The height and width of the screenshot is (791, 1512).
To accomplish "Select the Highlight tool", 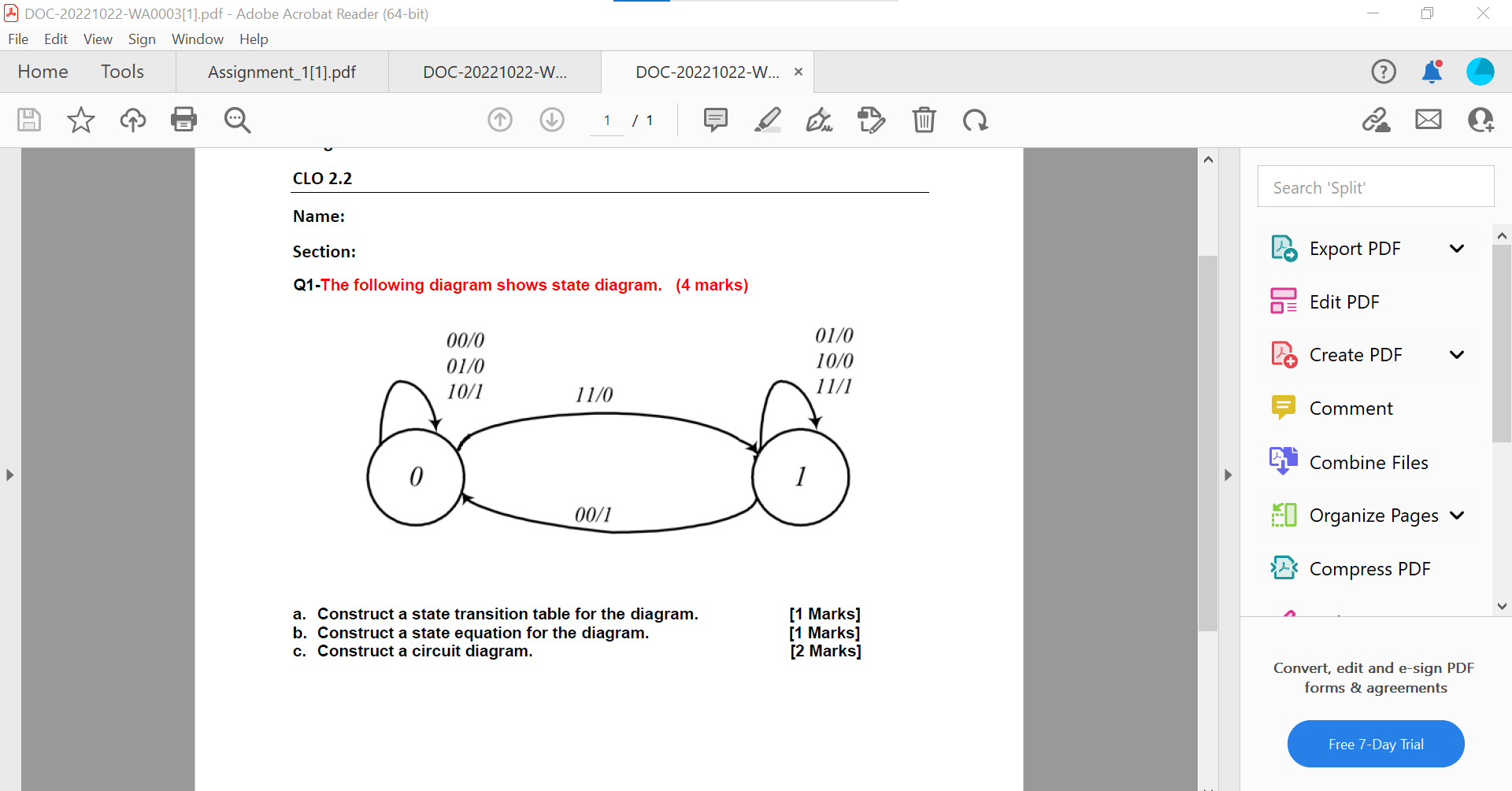I will (768, 120).
